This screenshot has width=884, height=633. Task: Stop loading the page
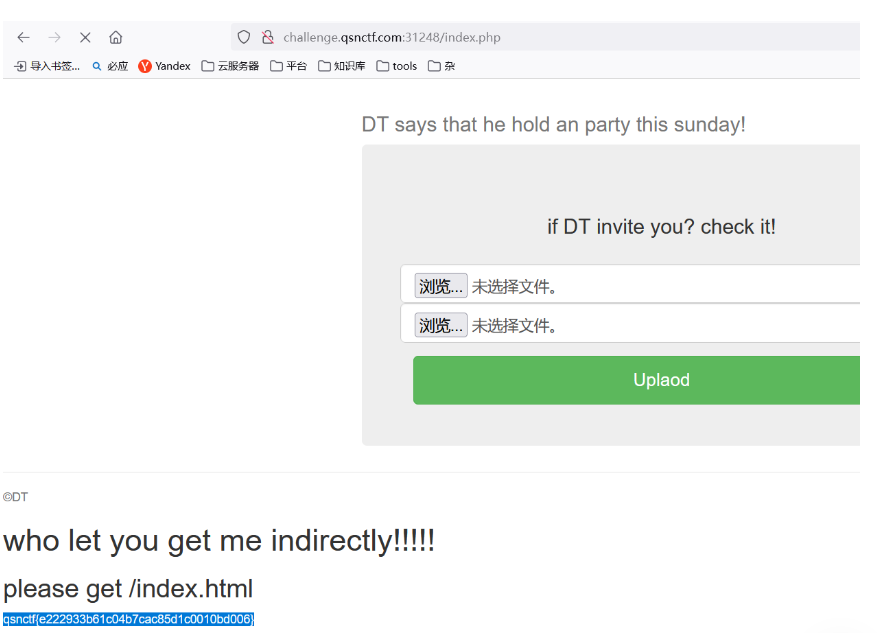(85, 37)
